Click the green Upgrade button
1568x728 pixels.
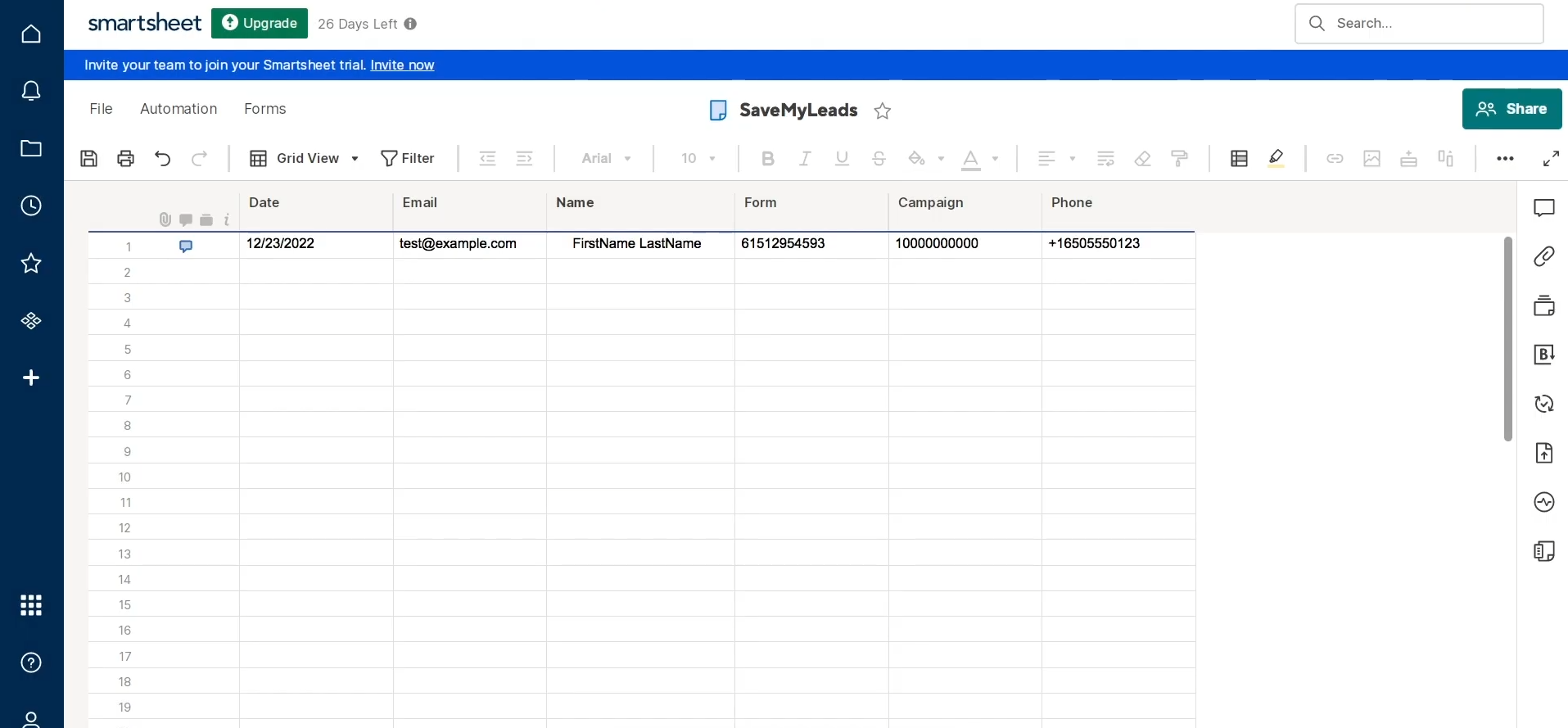(260, 23)
